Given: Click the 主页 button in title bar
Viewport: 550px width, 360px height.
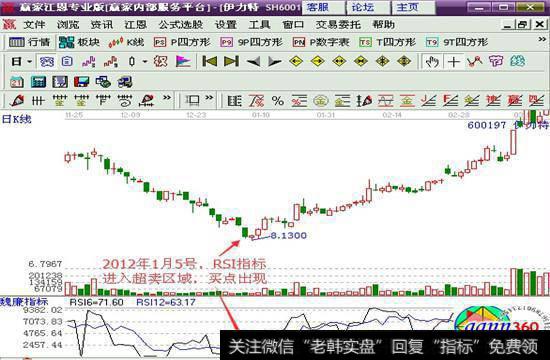Looking at the screenshot, I should [412, 7].
